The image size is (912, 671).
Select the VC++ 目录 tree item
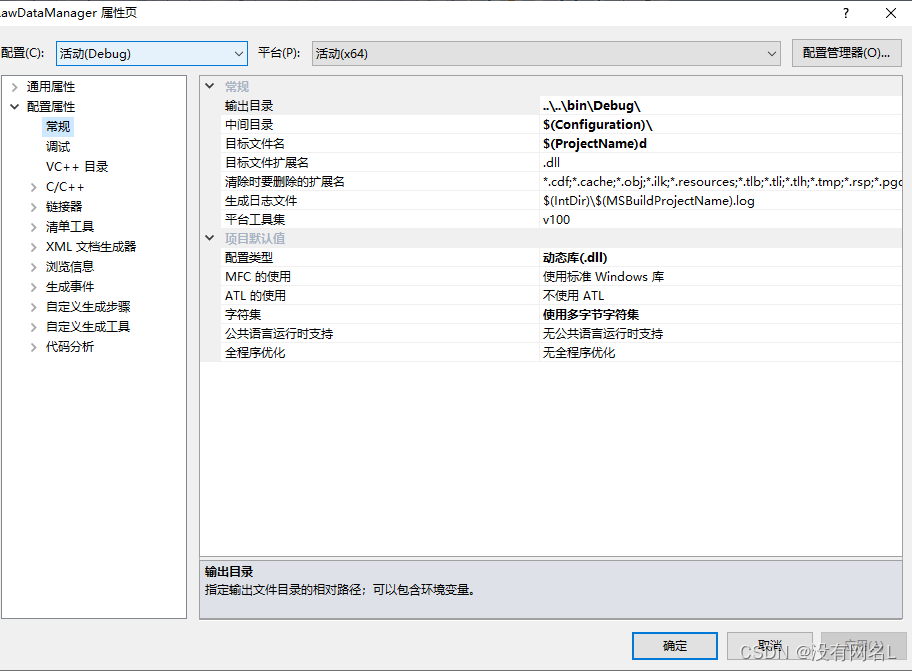69,166
